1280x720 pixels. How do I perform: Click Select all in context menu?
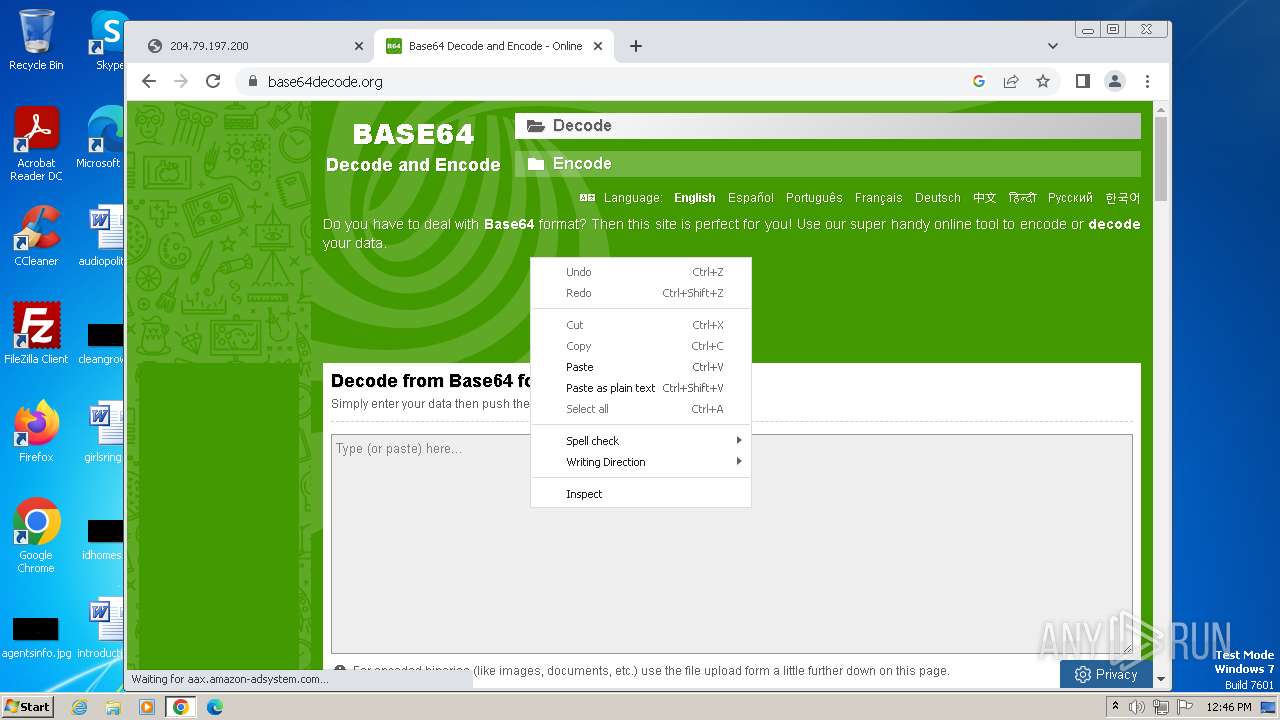pos(640,409)
